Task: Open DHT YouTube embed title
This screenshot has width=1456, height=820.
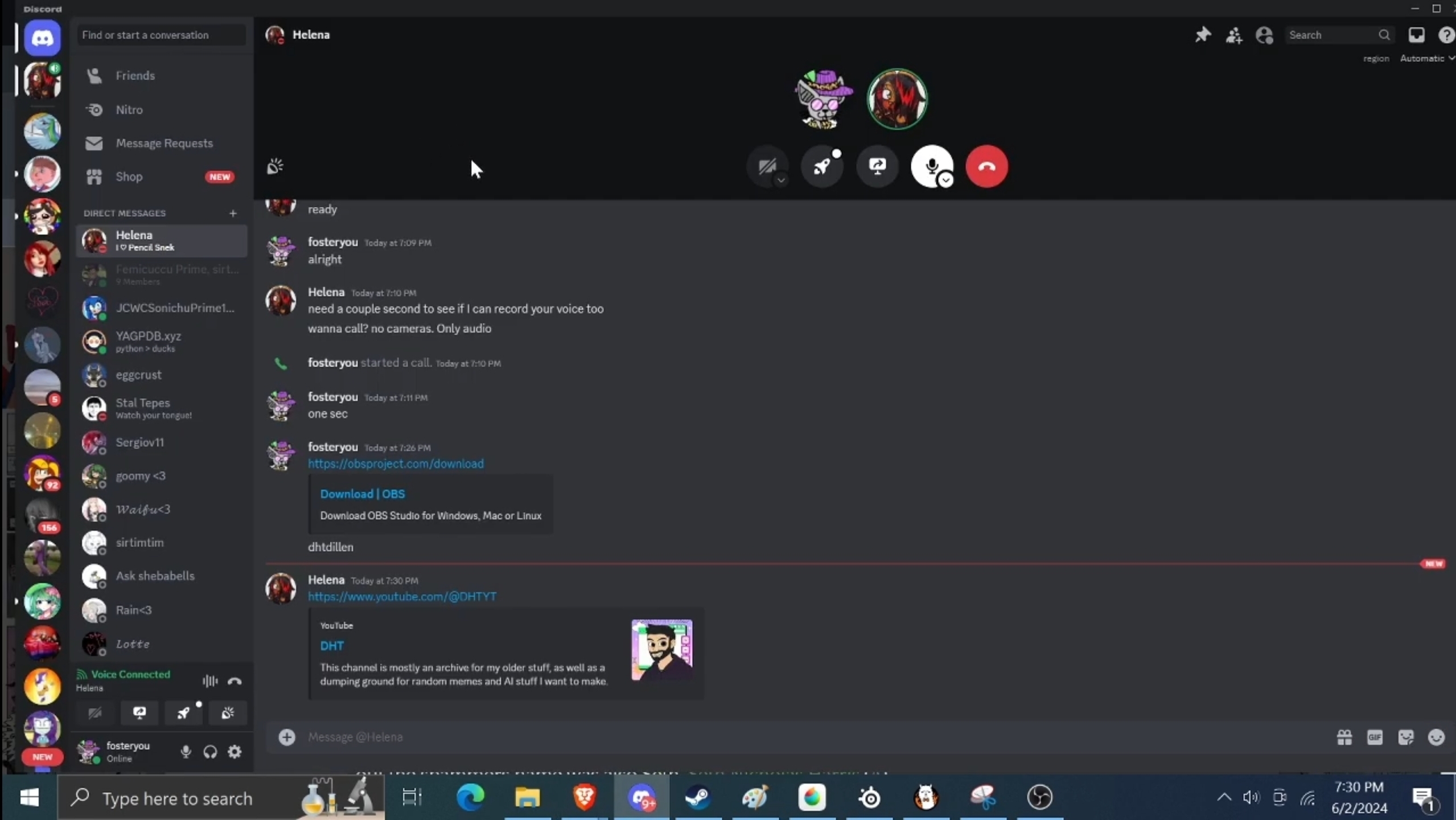Action: [332, 646]
